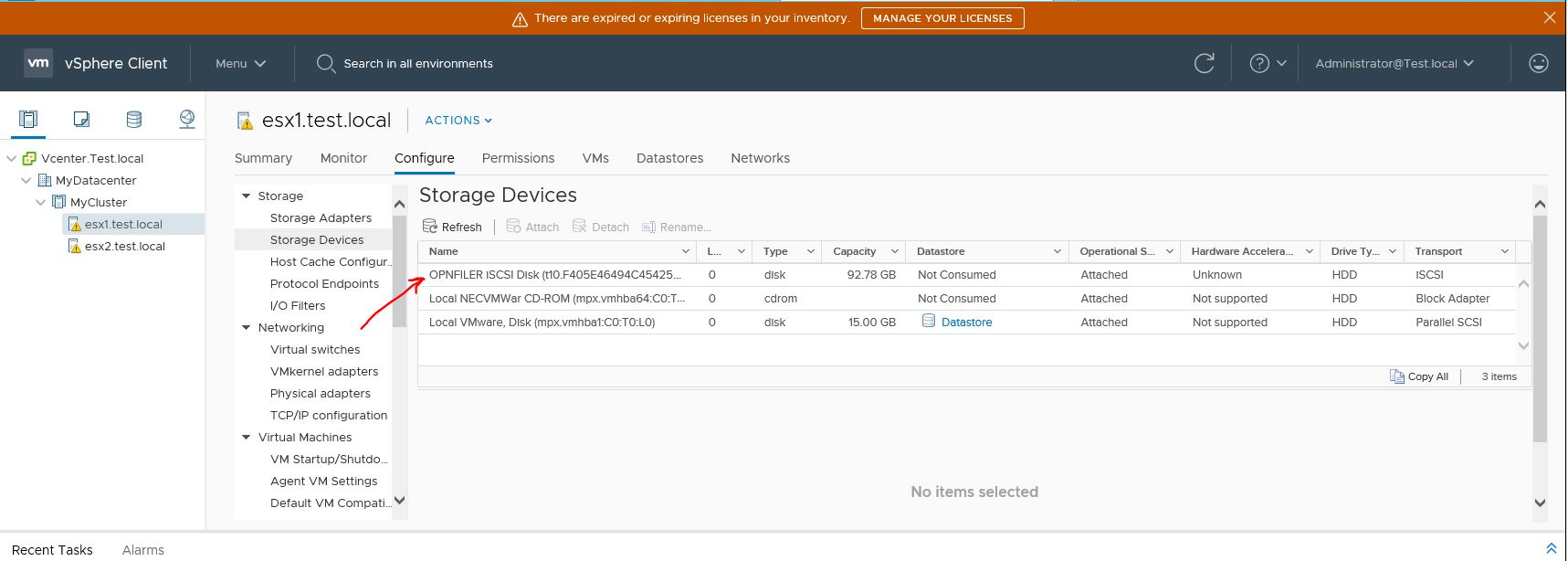1568x561 pixels.
Task: Click the Datastore icon in Local VMware Disk row
Action: (x=929, y=322)
